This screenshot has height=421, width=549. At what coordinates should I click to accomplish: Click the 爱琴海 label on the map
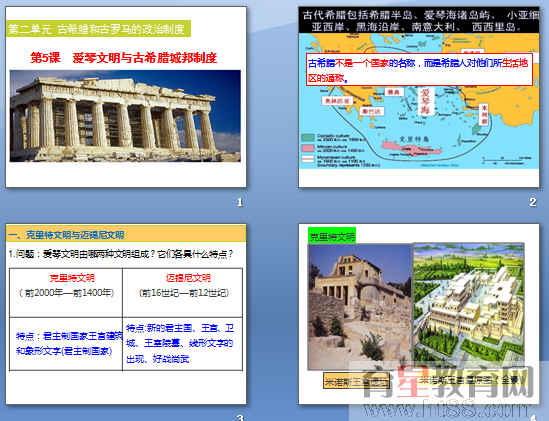(426, 101)
